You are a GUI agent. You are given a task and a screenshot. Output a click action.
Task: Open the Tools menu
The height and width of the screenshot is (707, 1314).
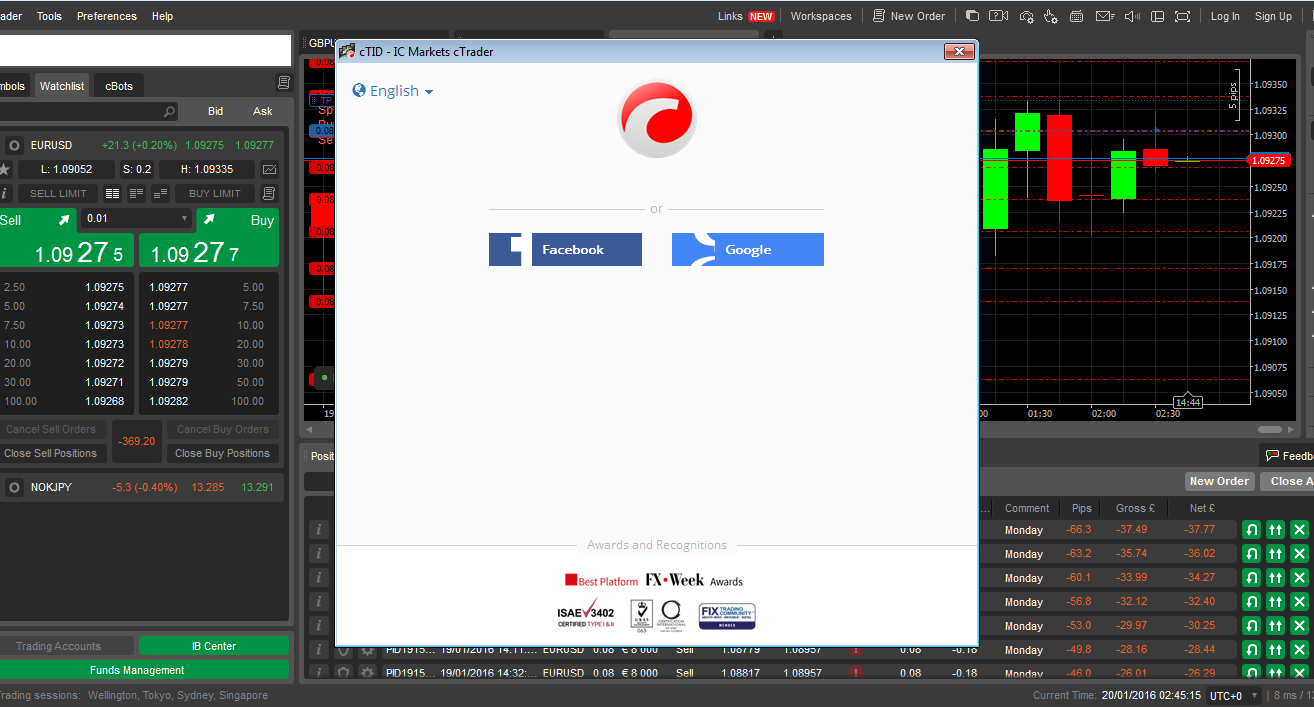(49, 16)
